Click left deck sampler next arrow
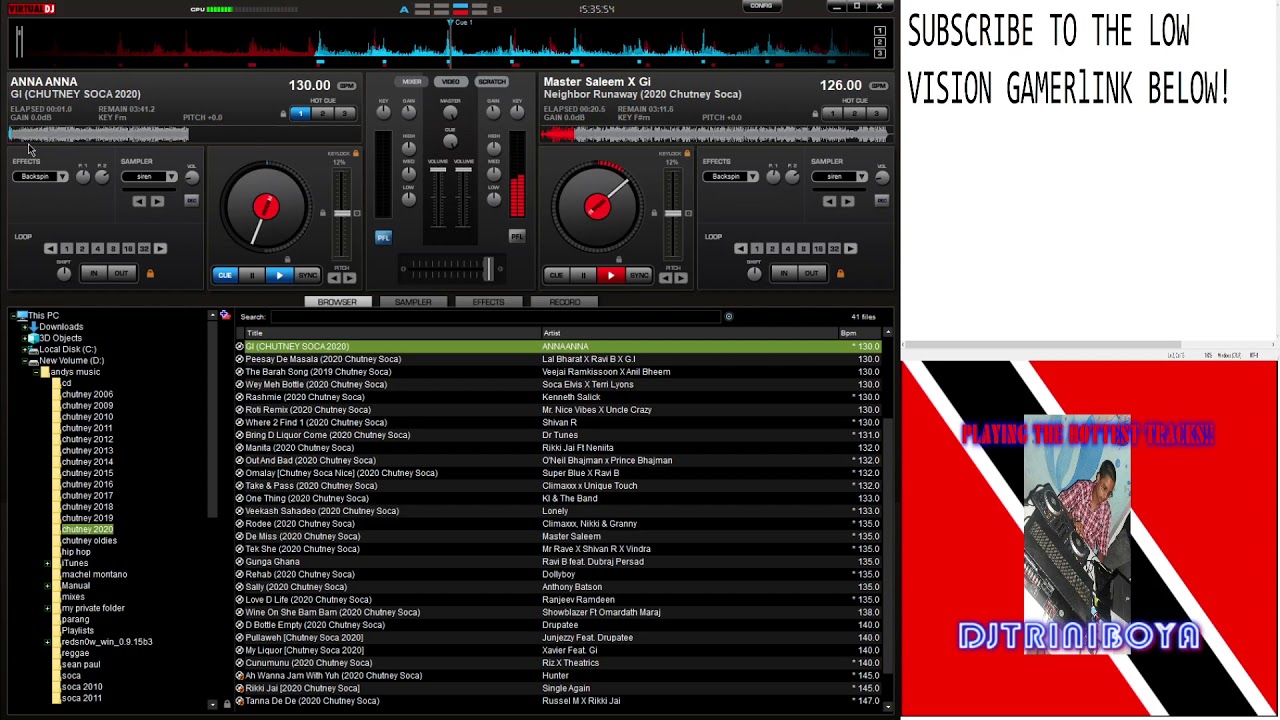Screen dimensions: 1280x720 click(157, 202)
